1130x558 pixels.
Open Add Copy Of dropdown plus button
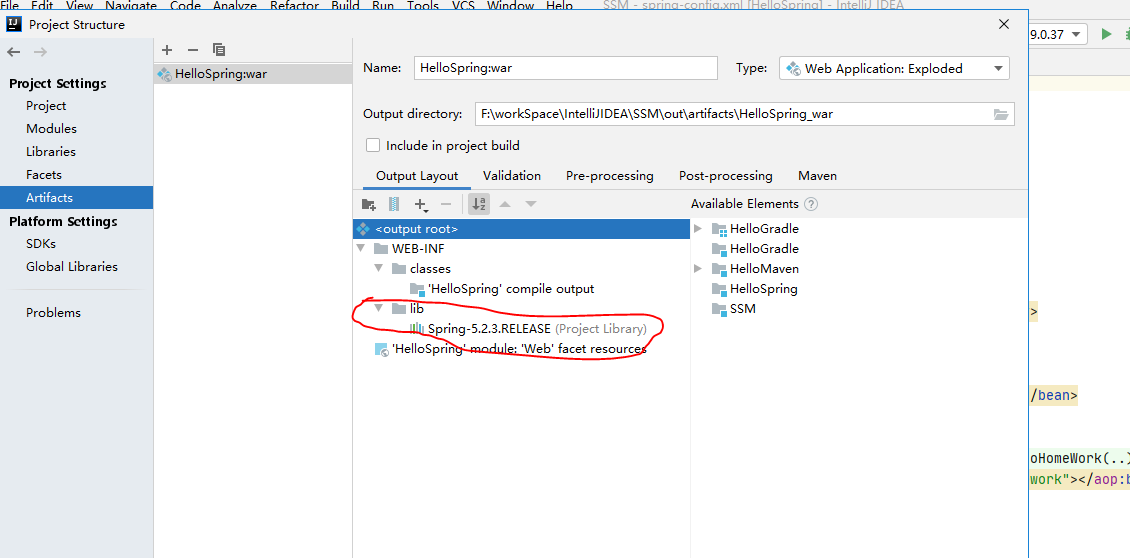[x=422, y=205]
